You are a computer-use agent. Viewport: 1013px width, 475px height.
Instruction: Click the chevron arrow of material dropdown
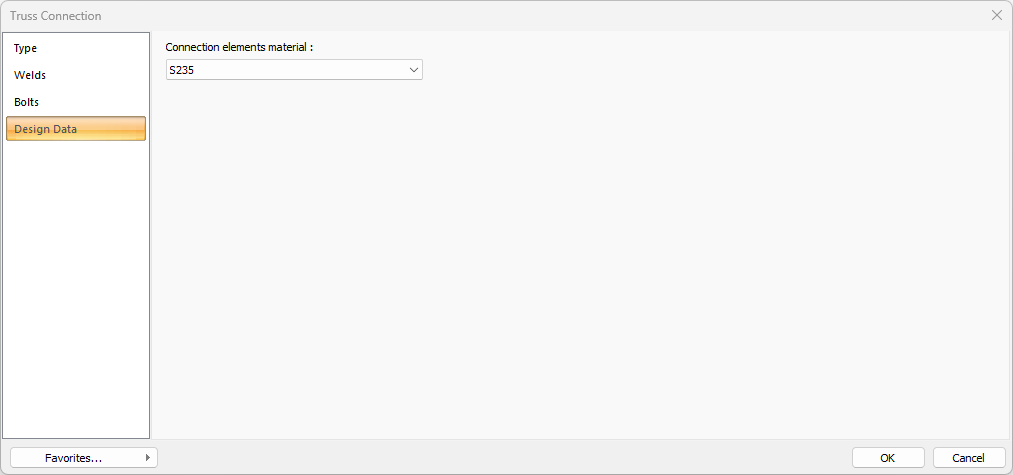coord(414,70)
